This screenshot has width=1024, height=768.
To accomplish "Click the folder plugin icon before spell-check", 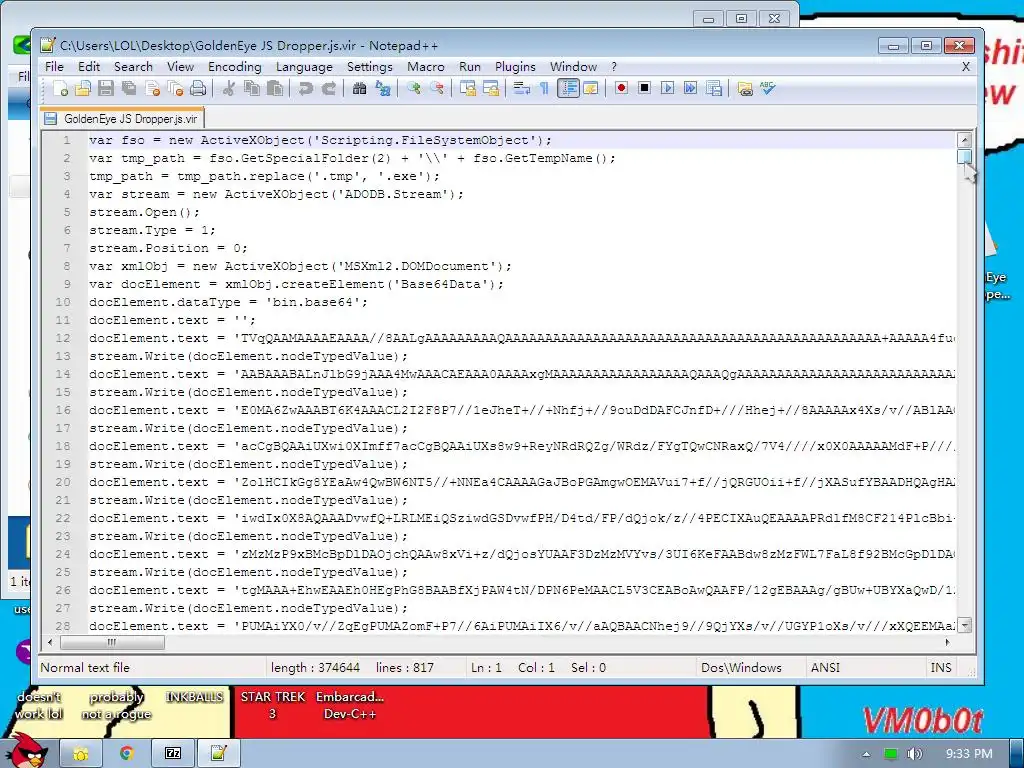I will [x=744, y=88].
